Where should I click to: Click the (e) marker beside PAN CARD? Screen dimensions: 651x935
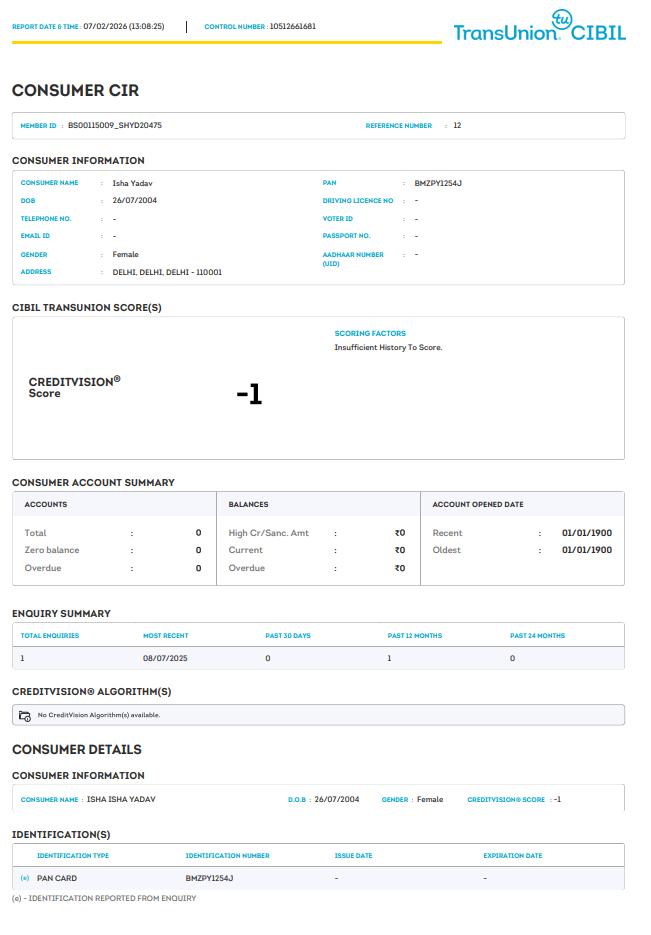25,878
